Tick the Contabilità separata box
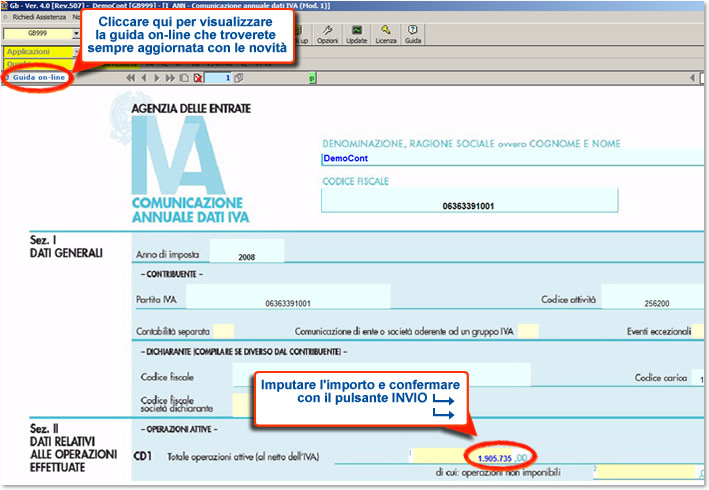709x490 pixels. pyautogui.click(x=223, y=331)
